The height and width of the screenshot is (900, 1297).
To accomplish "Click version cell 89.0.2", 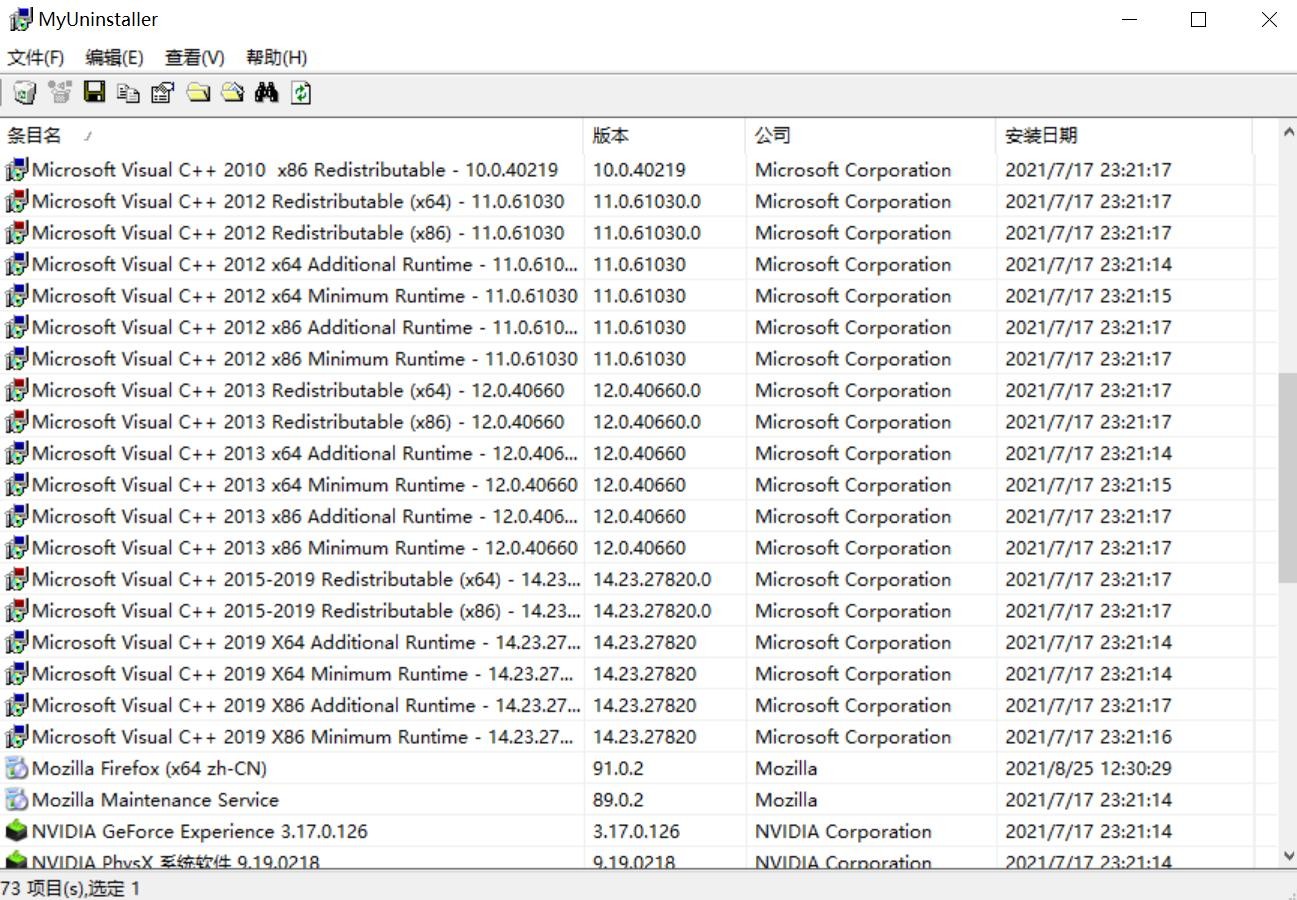I will coord(618,800).
